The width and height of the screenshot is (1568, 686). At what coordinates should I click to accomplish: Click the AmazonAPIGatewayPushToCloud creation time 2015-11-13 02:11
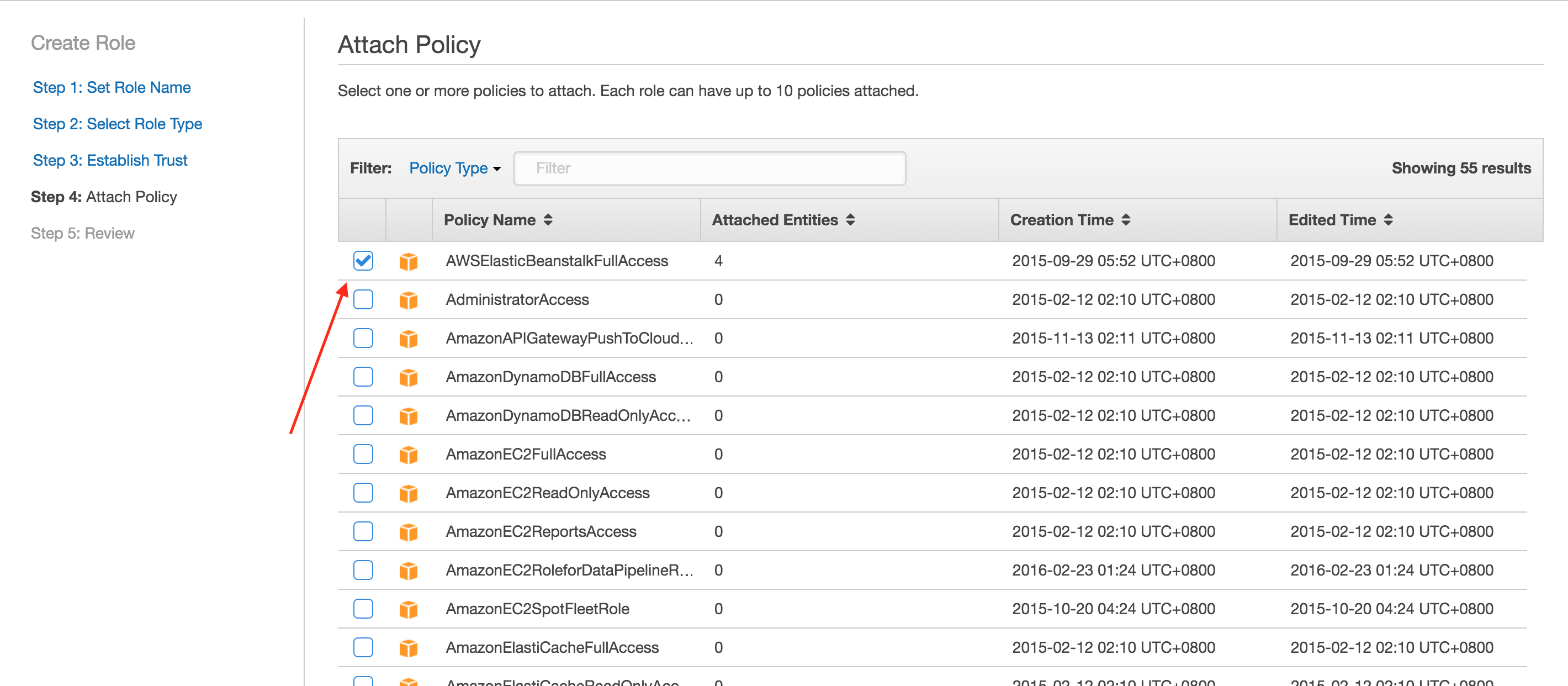(x=1114, y=339)
